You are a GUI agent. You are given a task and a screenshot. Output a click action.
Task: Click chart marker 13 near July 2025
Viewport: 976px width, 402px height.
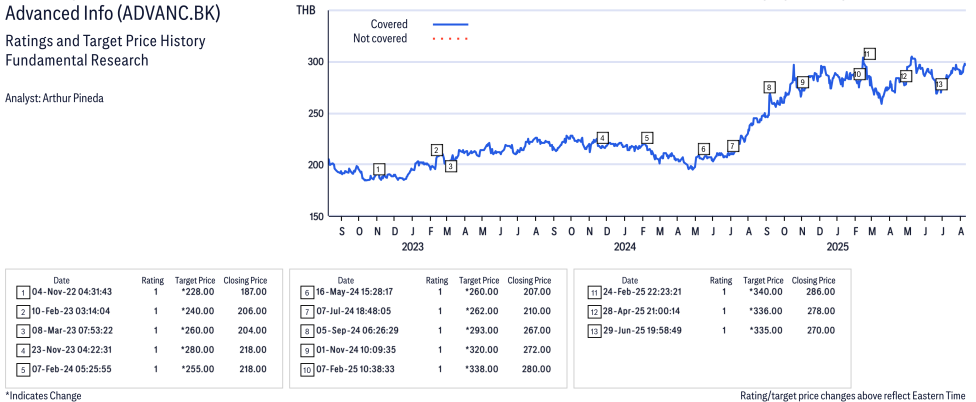coord(940,84)
